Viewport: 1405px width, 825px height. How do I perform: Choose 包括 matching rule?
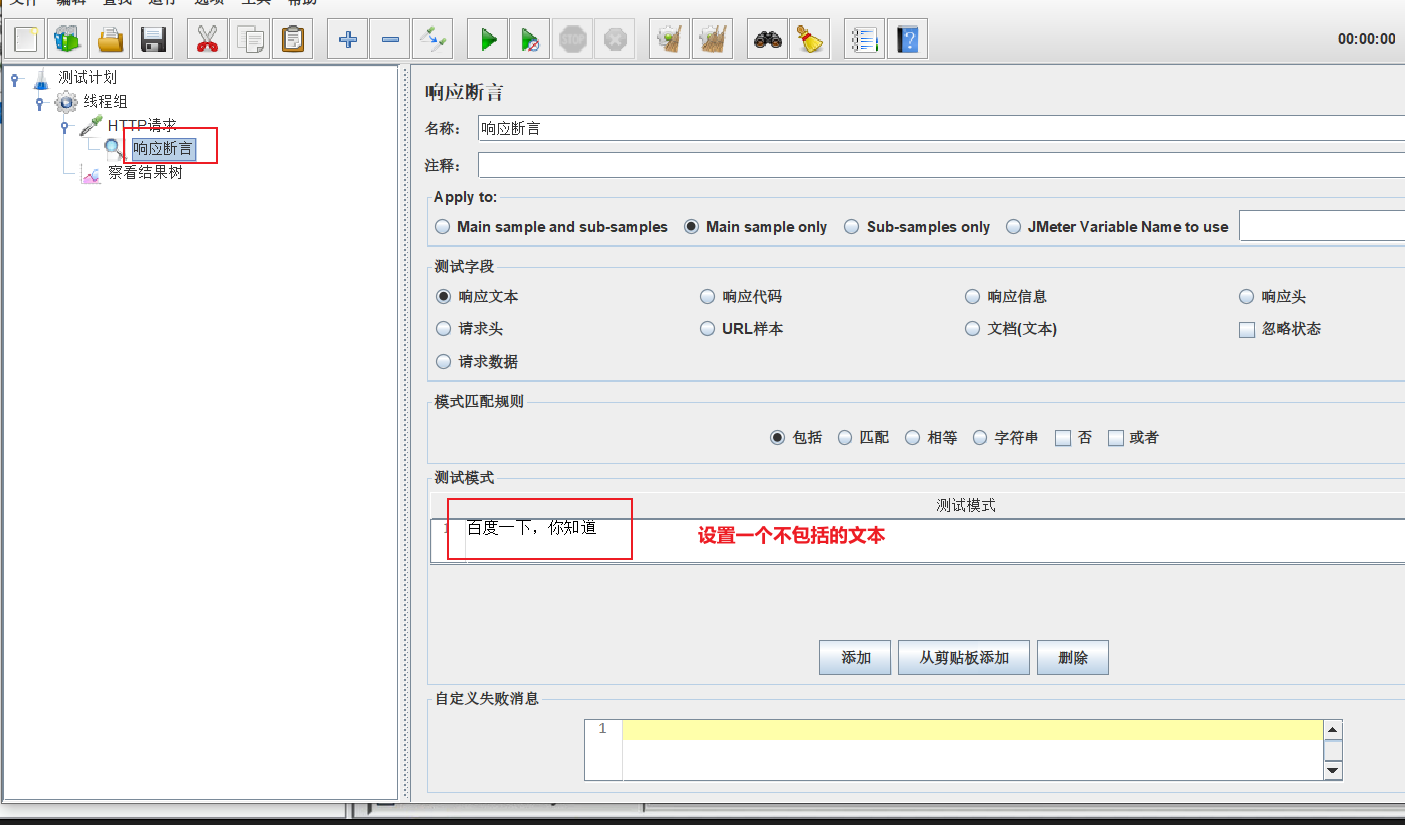(x=796, y=438)
